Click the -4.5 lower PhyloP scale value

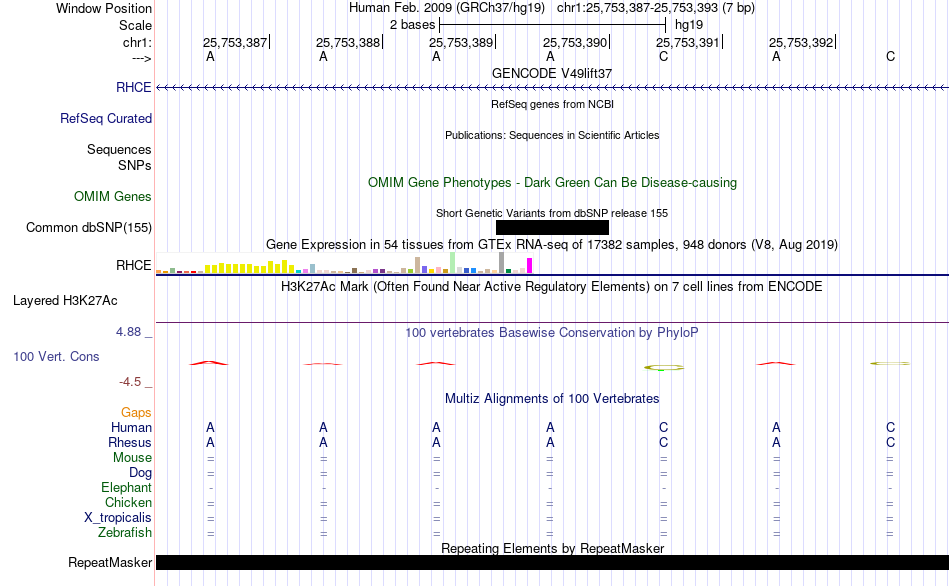pyautogui.click(x=130, y=382)
